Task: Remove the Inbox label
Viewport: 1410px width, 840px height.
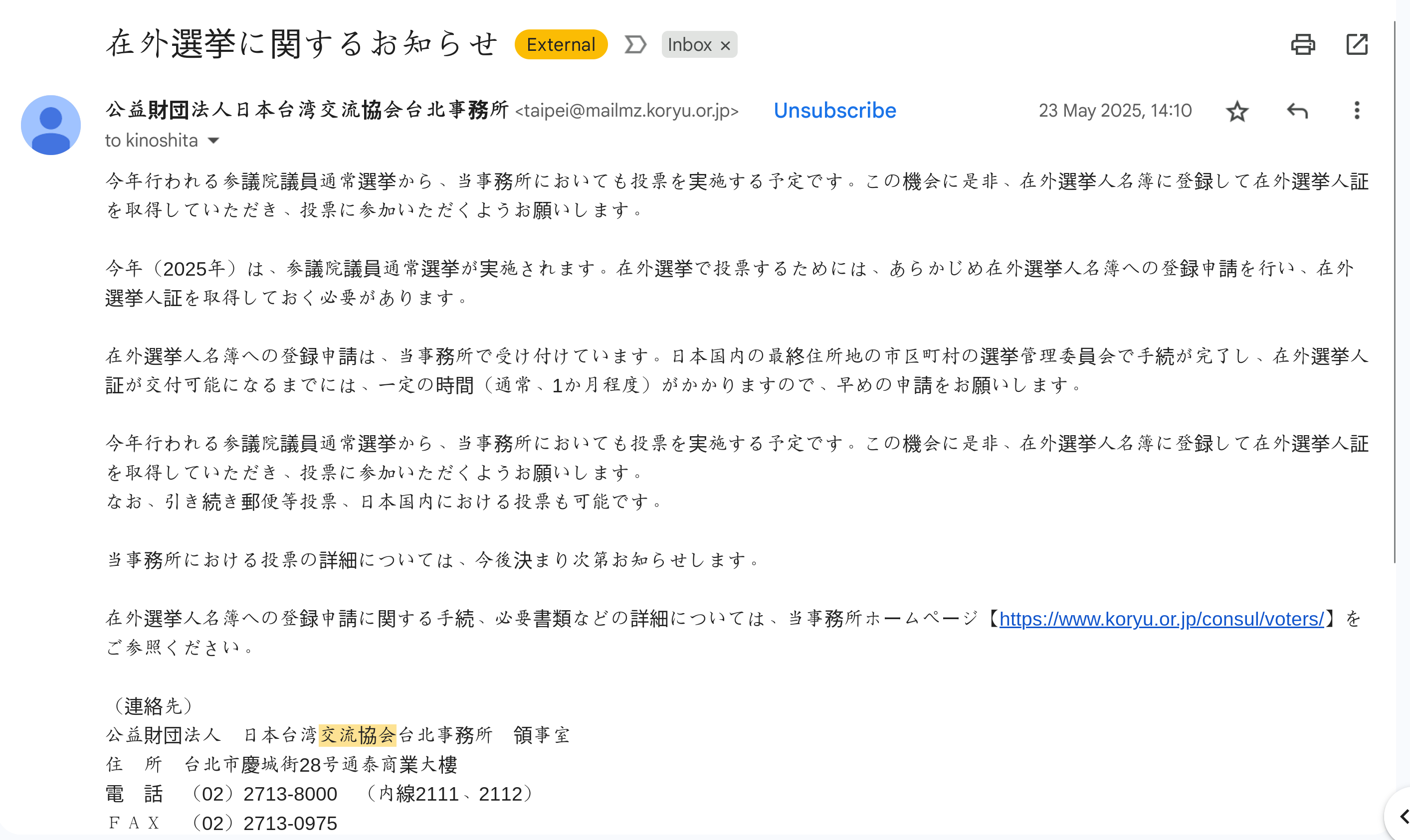Action: [725, 46]
